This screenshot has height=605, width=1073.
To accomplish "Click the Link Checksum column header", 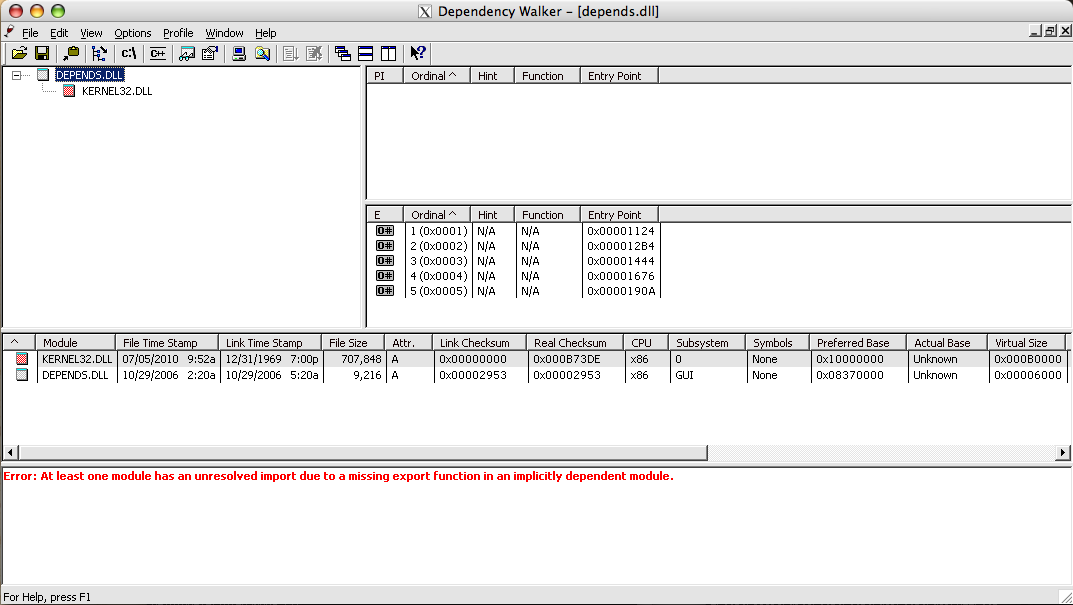I will coord(480,342).
